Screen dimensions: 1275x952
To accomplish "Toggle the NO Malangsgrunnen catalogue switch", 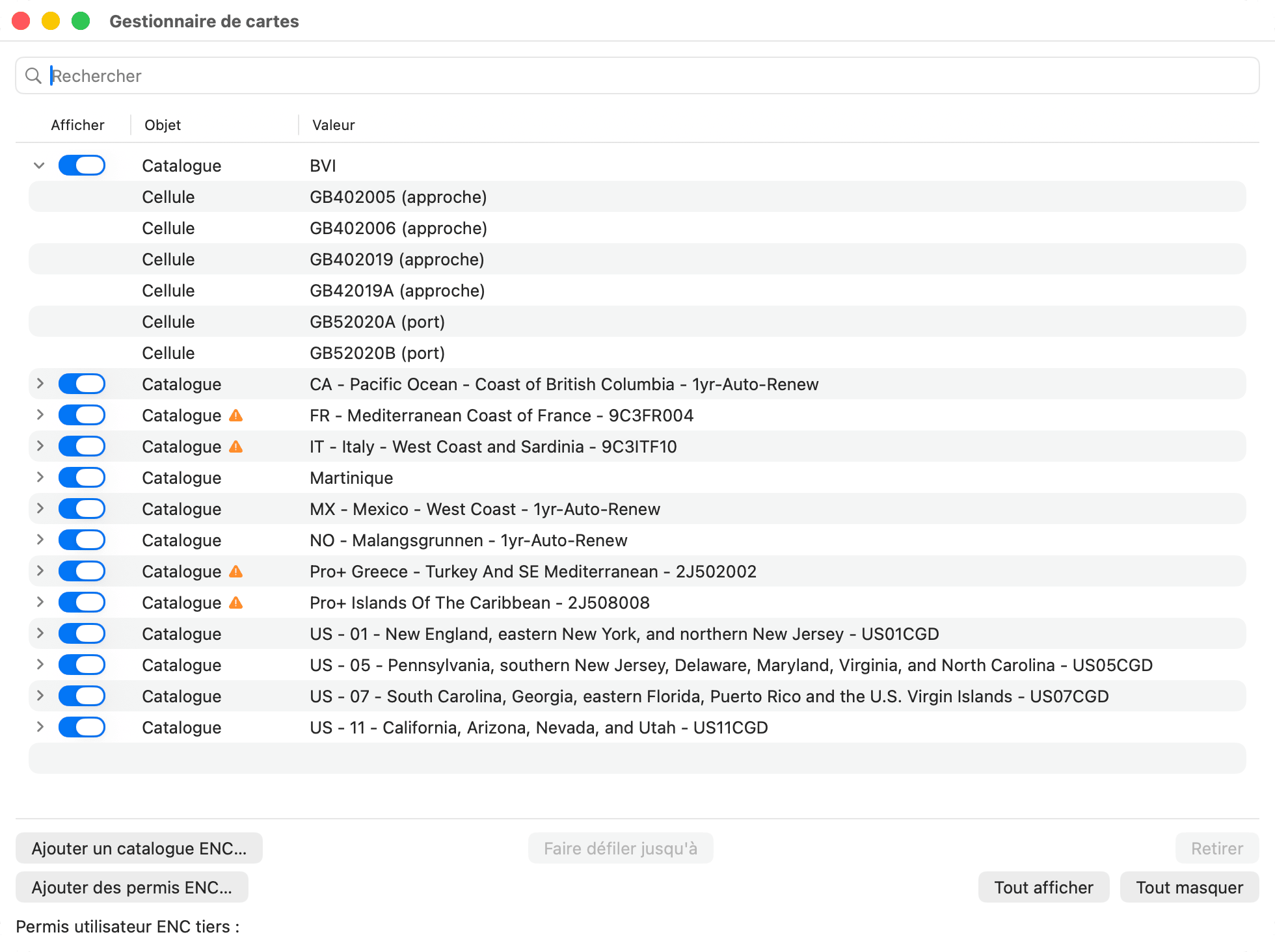I will coord(82,540).
